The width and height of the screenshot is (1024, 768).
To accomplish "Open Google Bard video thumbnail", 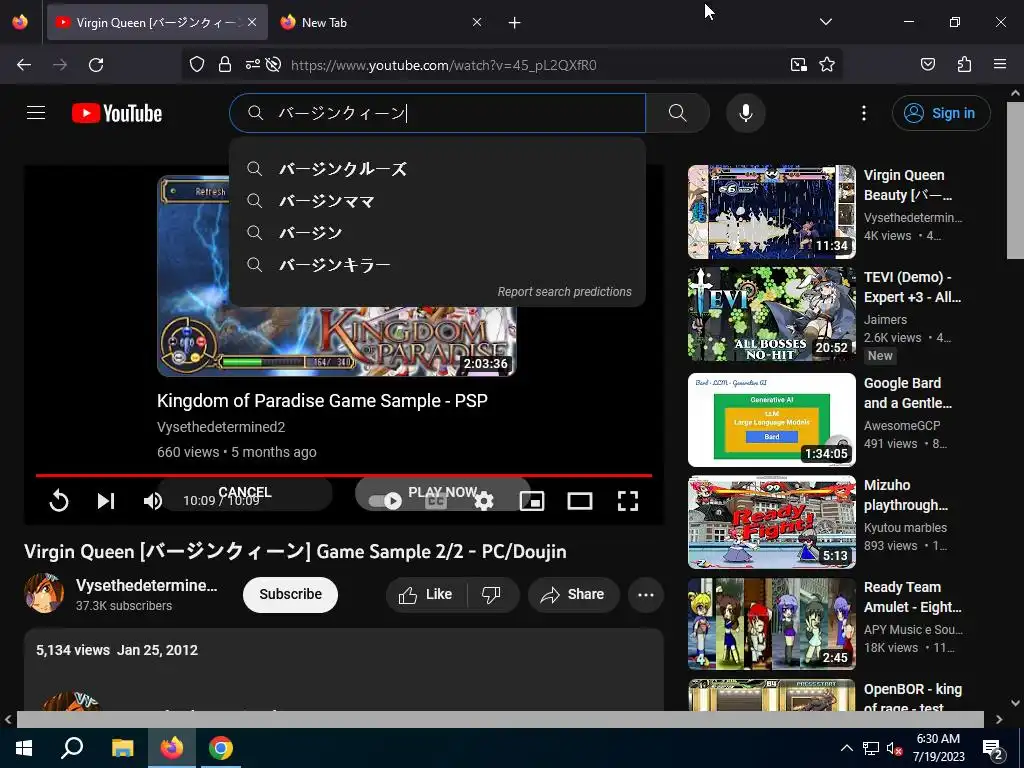I will tap(771, 419).
